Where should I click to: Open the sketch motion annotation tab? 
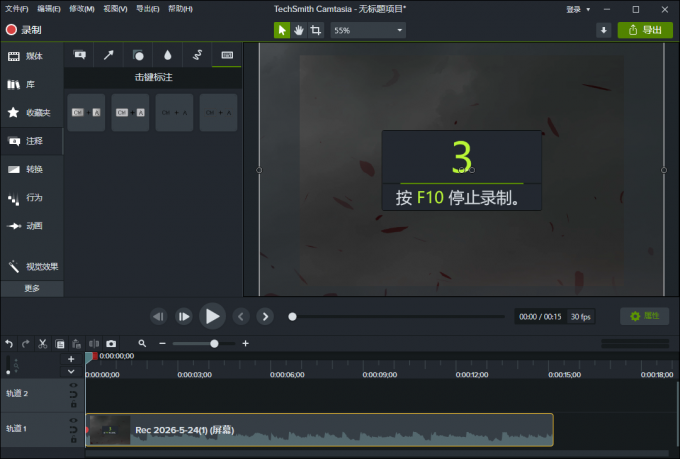click(x=197, y=55)
